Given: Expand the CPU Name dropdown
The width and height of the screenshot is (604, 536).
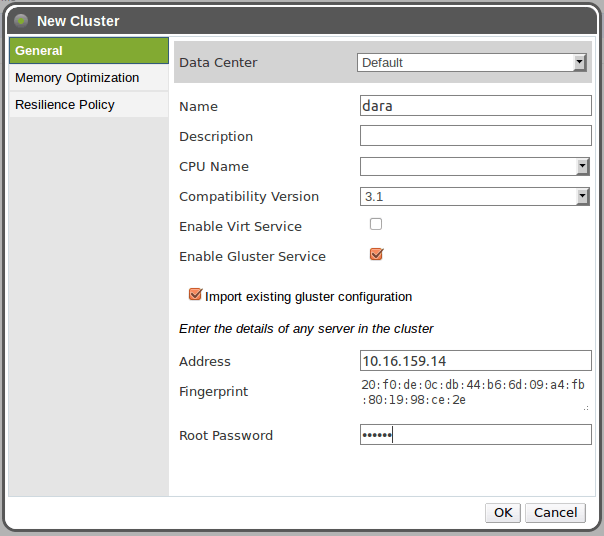Looking at the screenshot, I should (474, 167).
